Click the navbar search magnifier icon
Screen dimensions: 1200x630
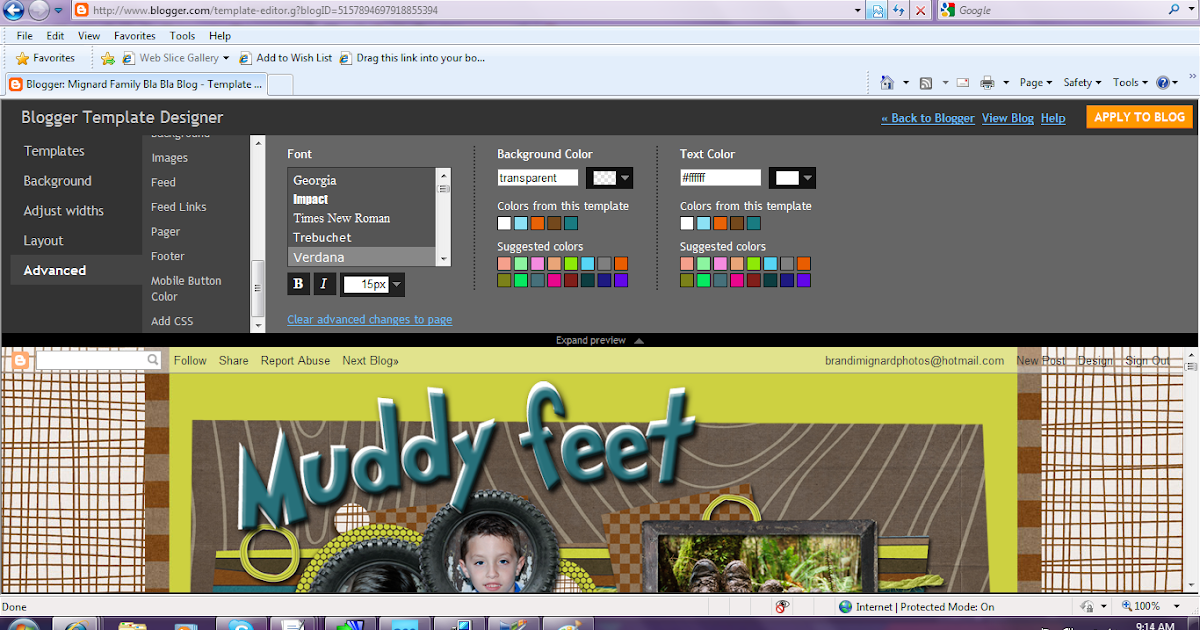tap(153, 360)
